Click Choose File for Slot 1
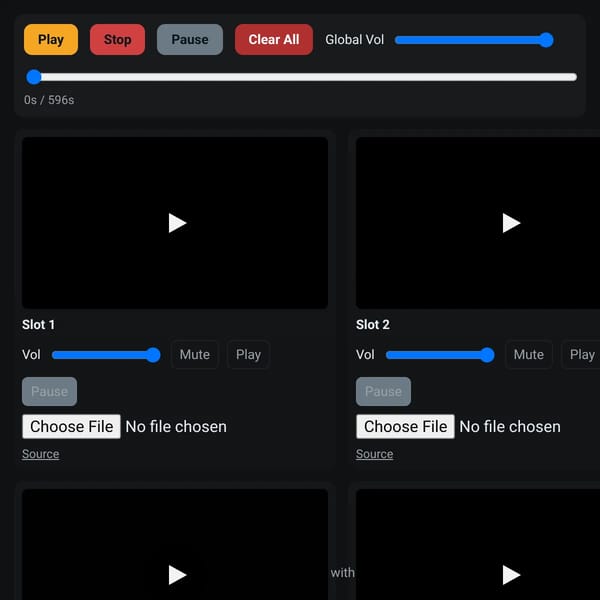The height and width of the screenshot is (600, 600). pyautogui.click(x=72, y=426)
